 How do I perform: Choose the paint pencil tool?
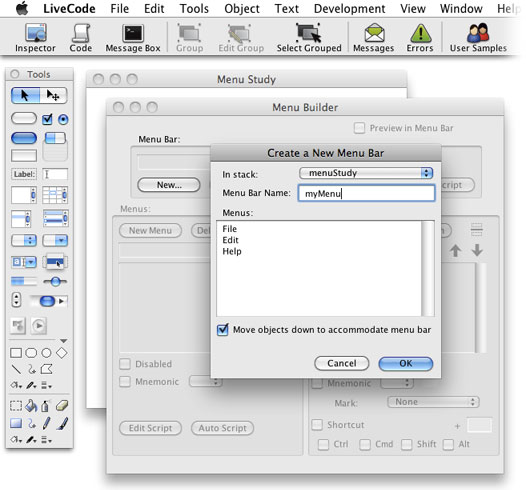(x=47, y=423)
